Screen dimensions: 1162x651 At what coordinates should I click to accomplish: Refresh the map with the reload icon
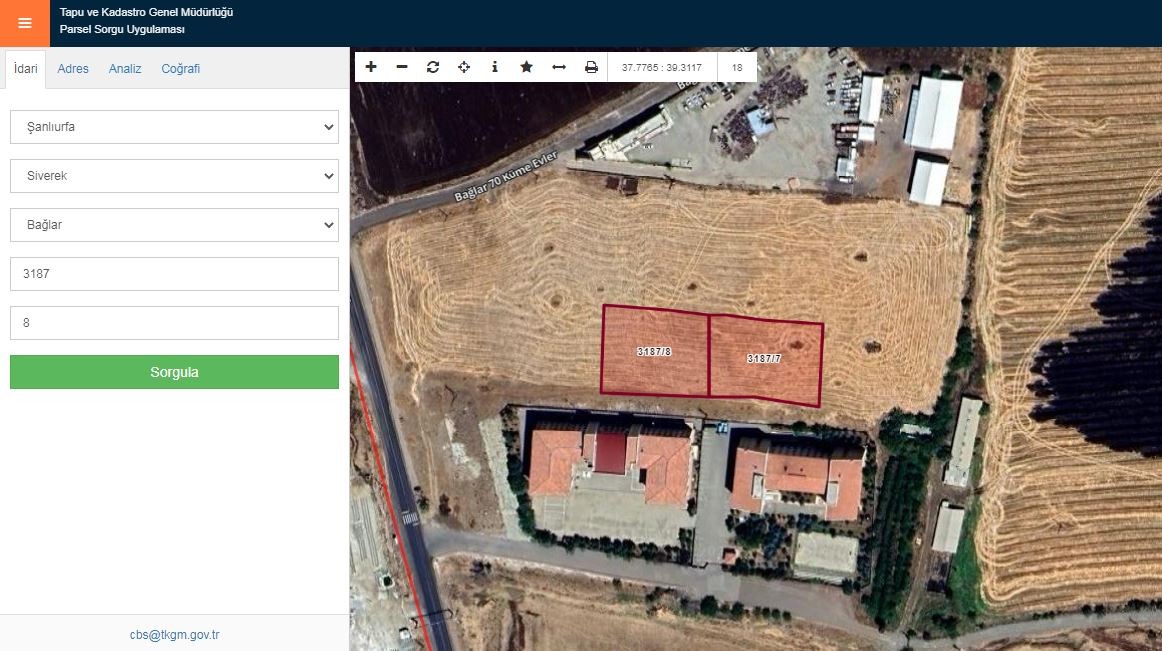(433, 67)
